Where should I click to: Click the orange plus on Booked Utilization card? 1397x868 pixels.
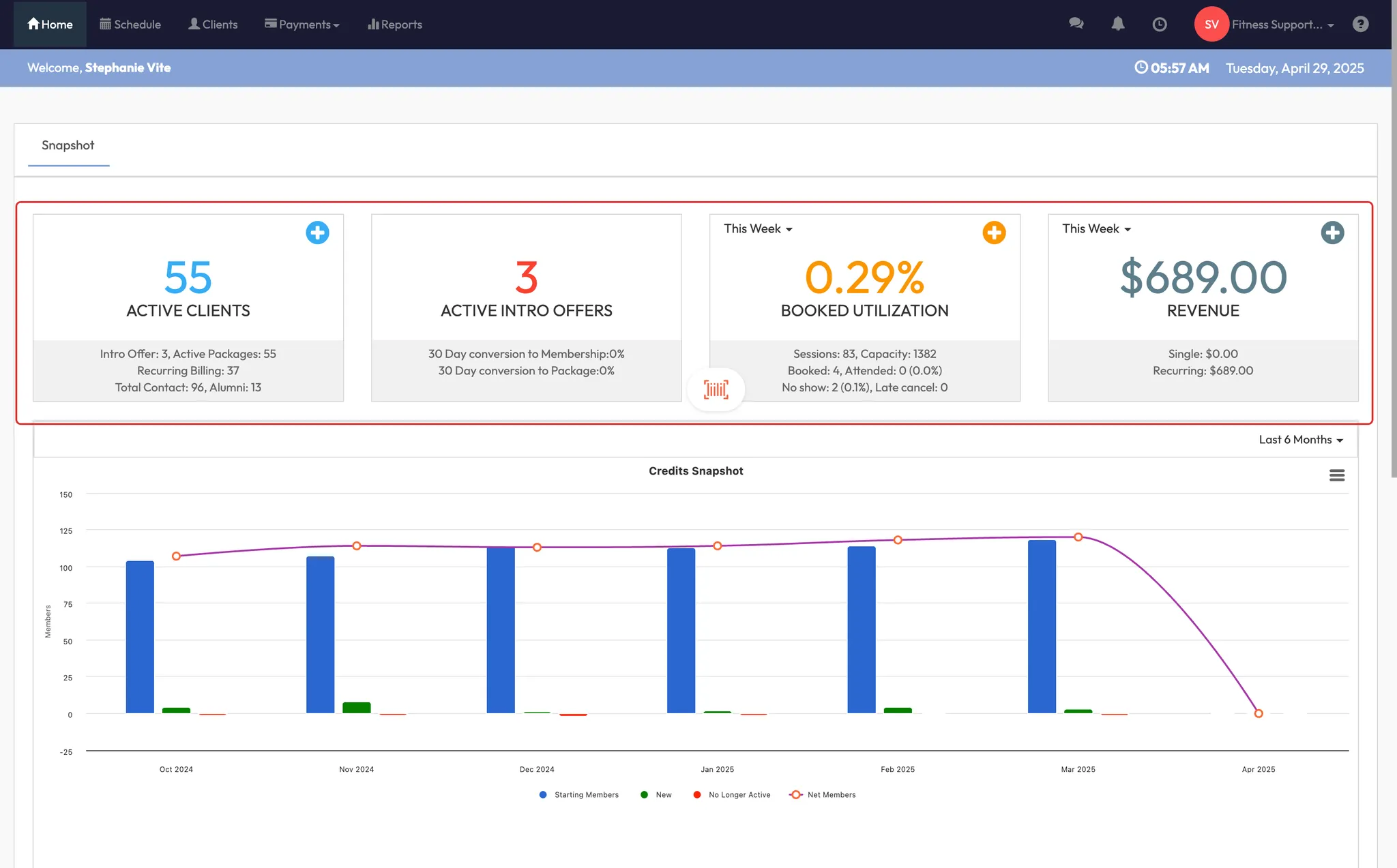(994, 233)
